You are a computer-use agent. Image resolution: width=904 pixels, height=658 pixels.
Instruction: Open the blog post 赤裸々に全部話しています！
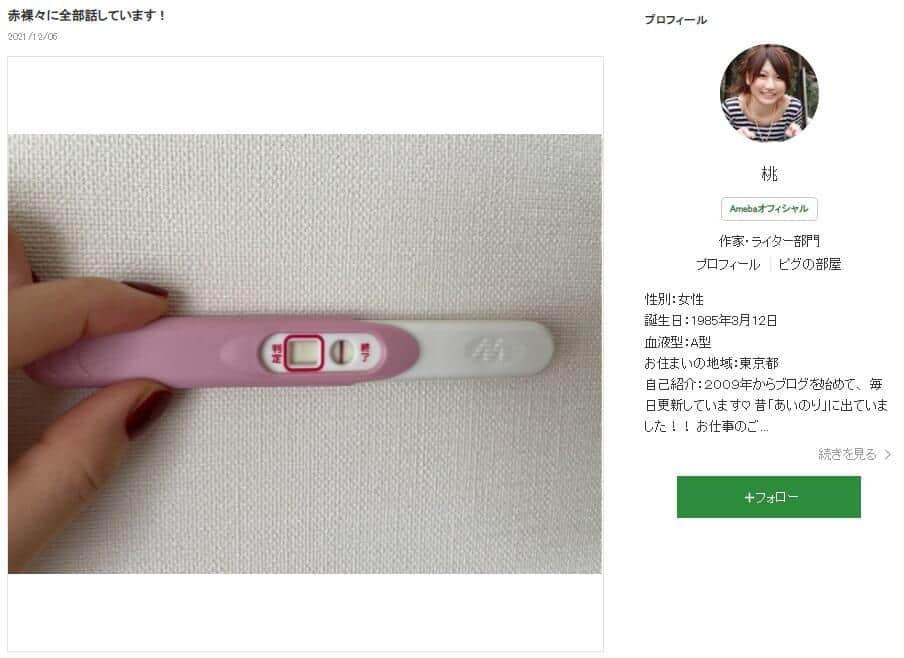coord(87,15)
